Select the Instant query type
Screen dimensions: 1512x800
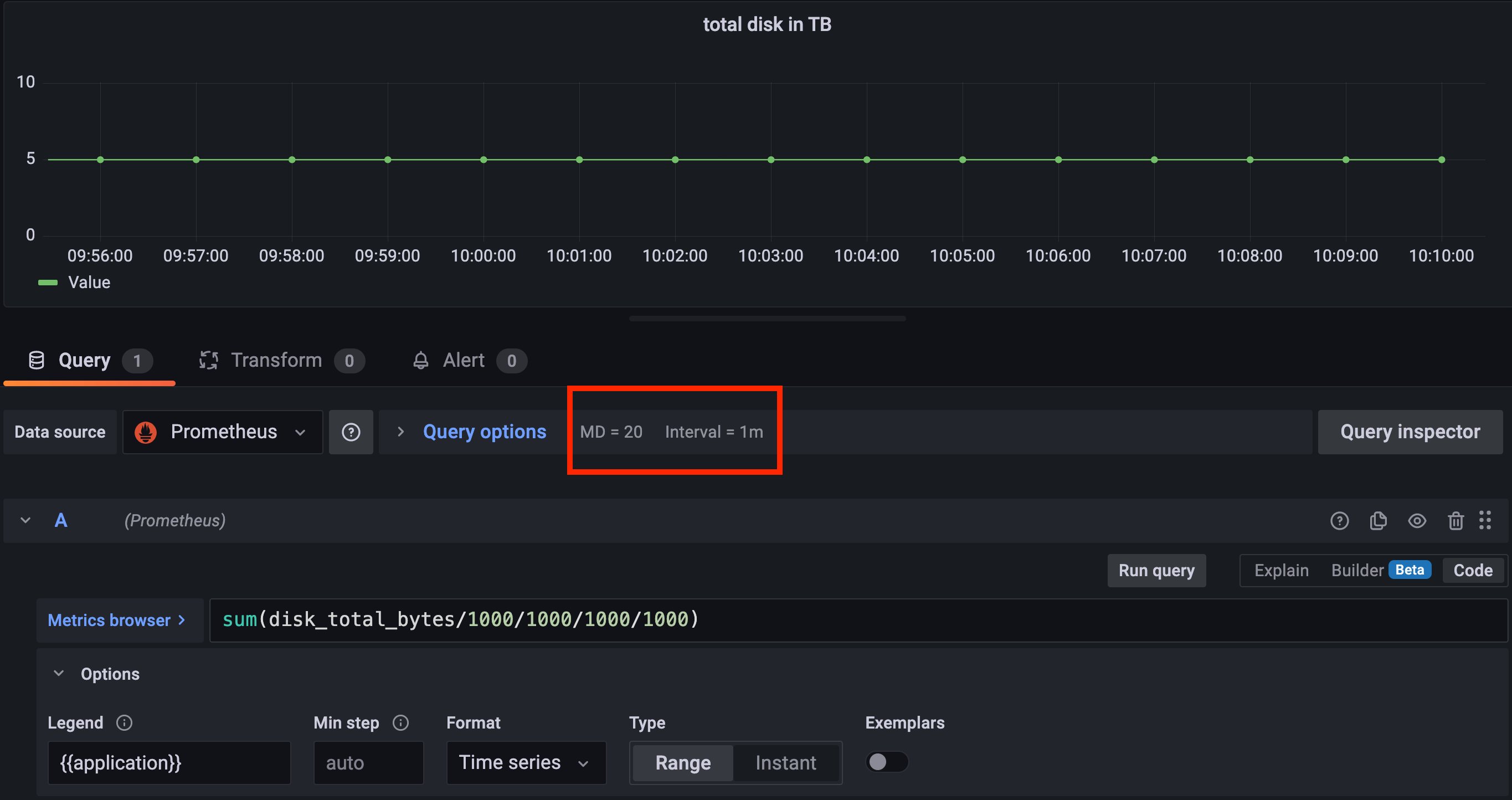click(x=785, y=762)
